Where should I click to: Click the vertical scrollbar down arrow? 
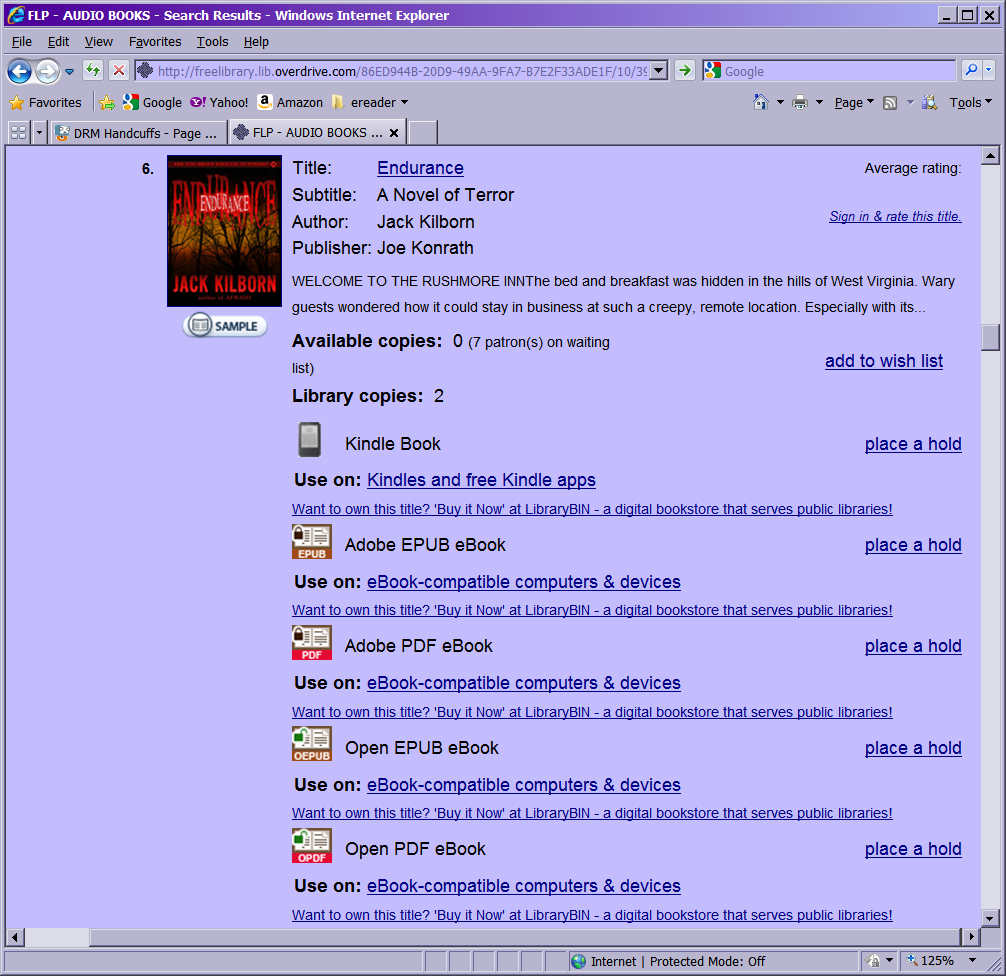tap(990, 918)
